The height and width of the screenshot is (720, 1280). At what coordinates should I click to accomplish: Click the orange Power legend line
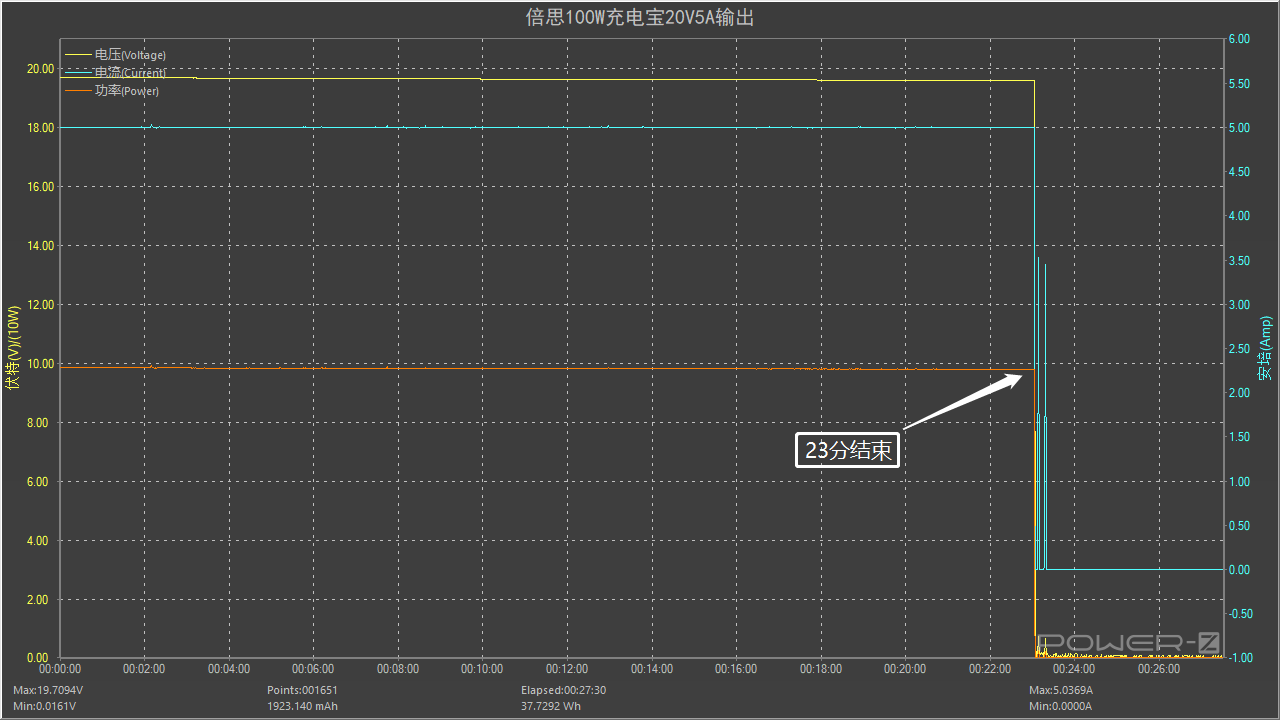pos(78,91)
